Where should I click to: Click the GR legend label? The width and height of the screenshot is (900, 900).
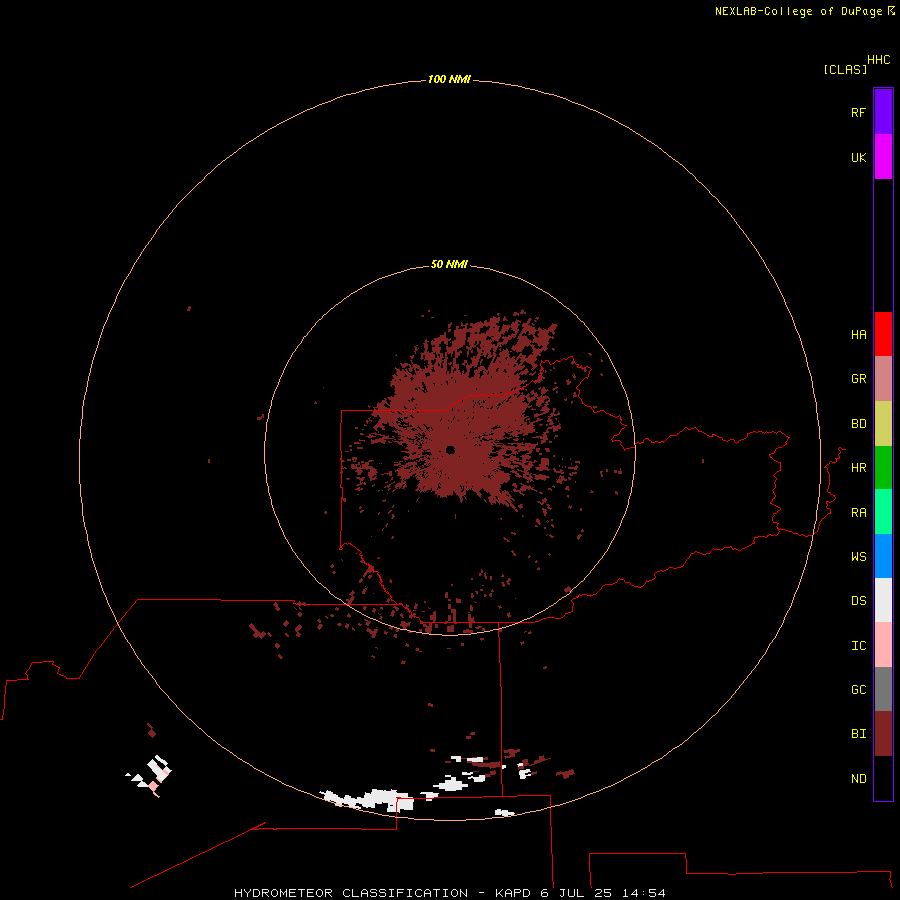coord(858,379)
